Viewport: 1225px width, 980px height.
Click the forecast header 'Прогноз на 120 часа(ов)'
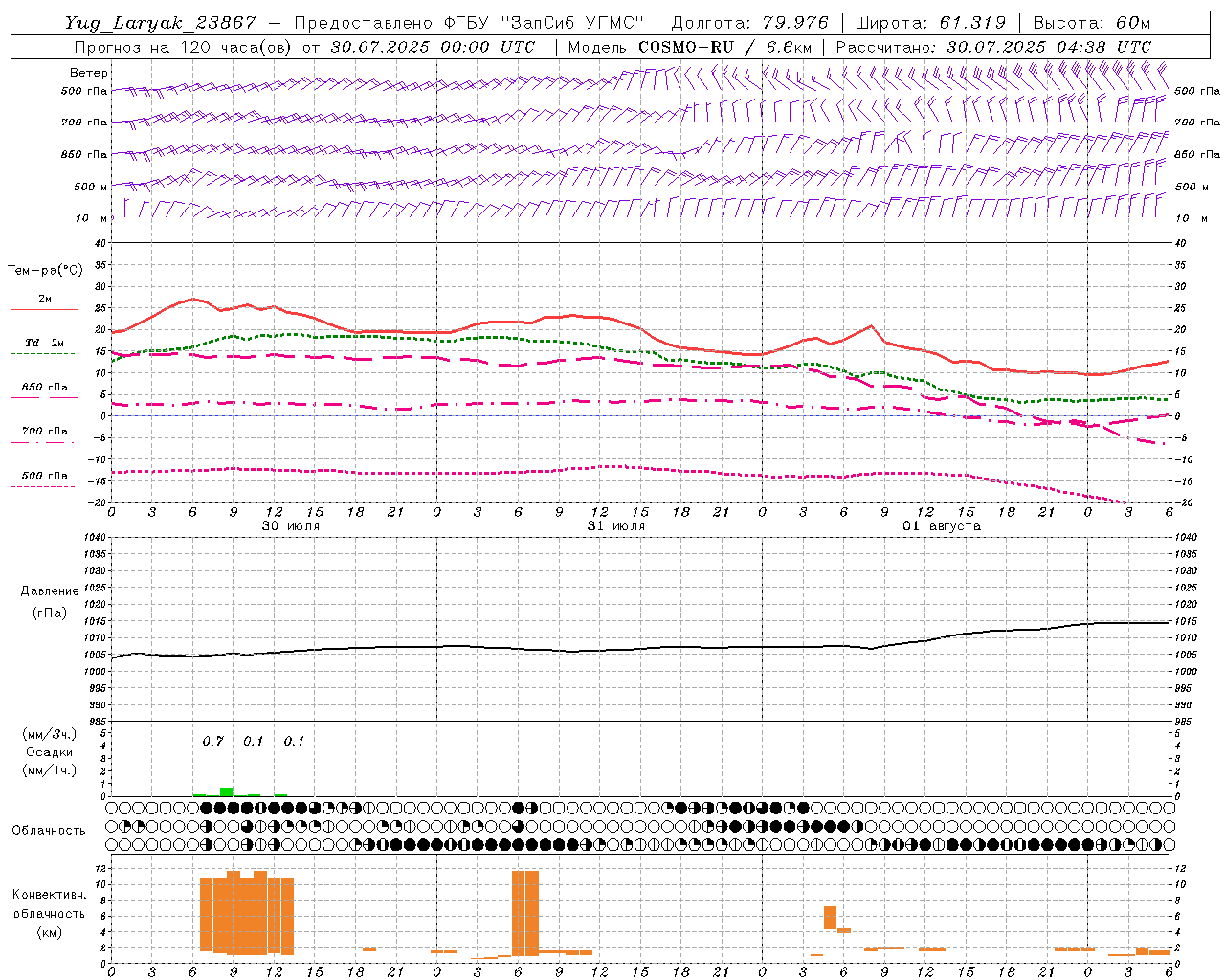point(185,47)
